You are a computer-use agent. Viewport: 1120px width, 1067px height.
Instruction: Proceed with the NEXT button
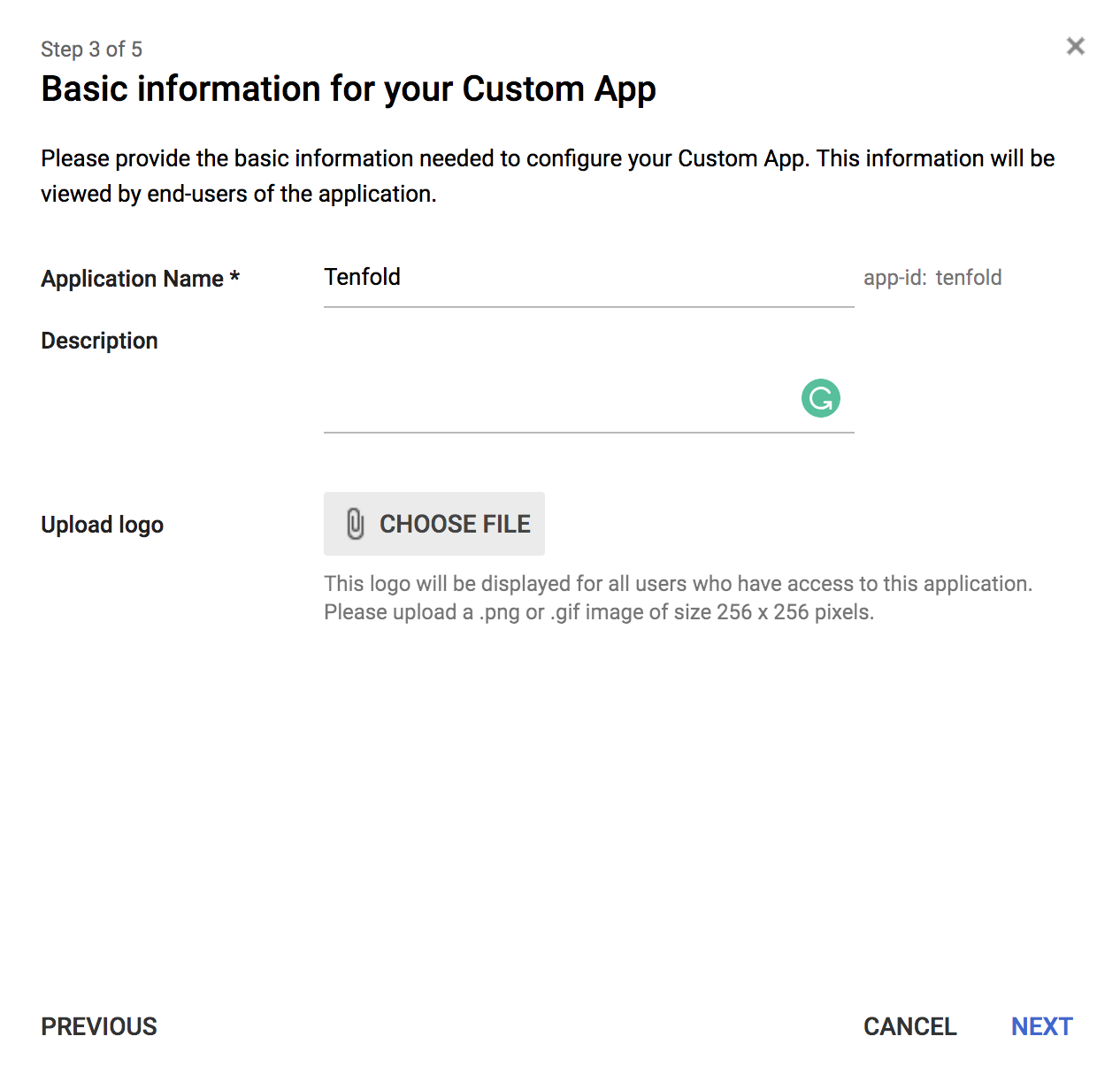click(x=1042, y=1026)
